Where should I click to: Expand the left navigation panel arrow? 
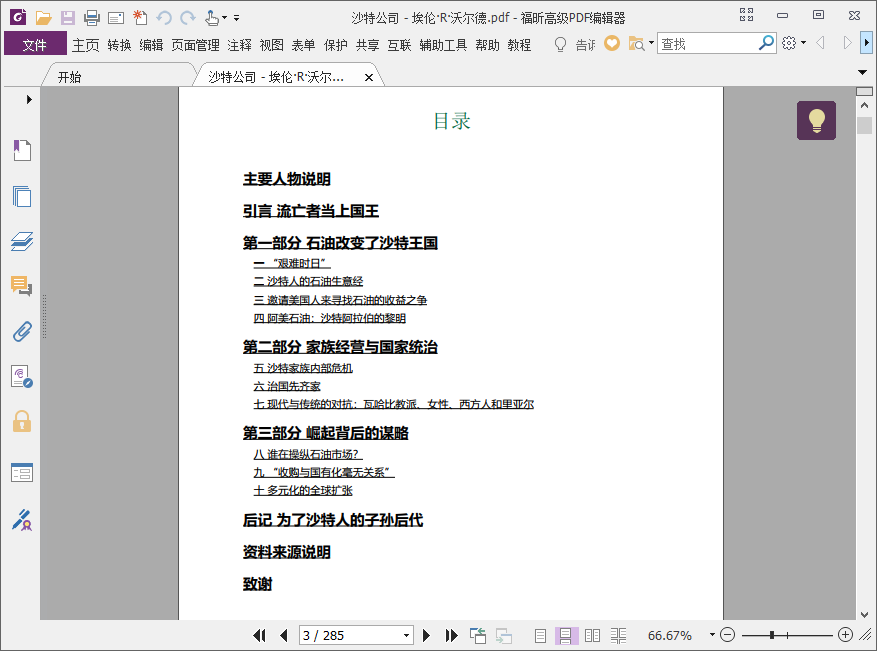point(29,100)
